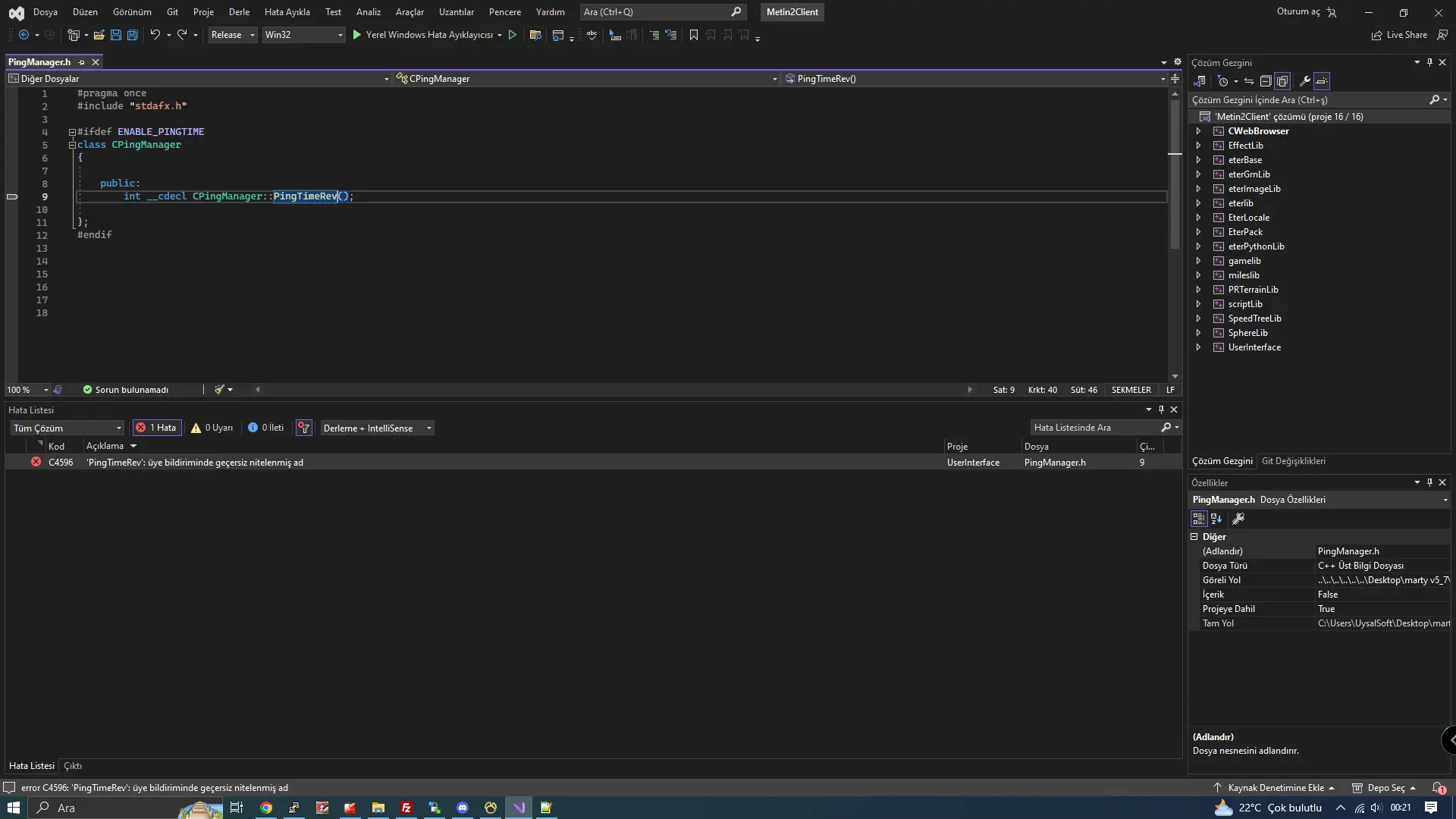Open the Derleme + IntelliSense dropdown
This screenshot has height=819, width=1456.
(x=378, y=428)
